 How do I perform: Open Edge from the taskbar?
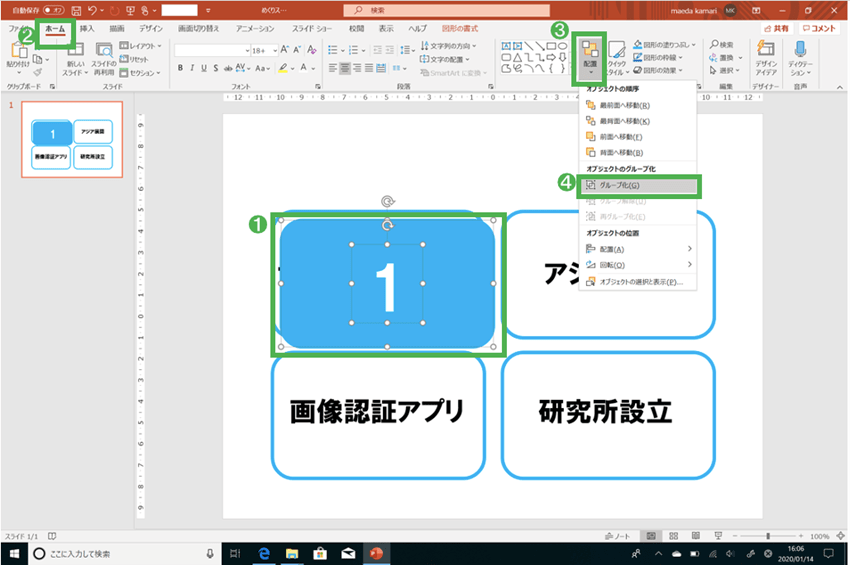263,554
